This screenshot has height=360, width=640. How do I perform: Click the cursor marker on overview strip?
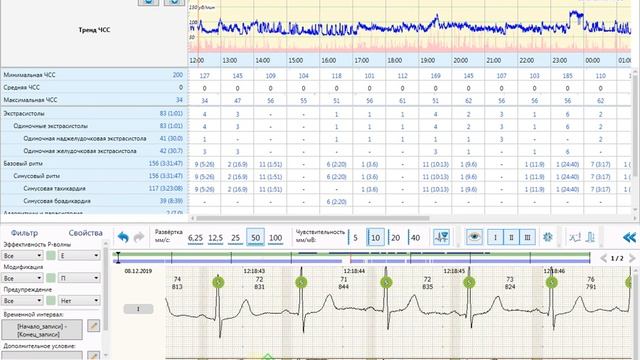click(118, 258)
